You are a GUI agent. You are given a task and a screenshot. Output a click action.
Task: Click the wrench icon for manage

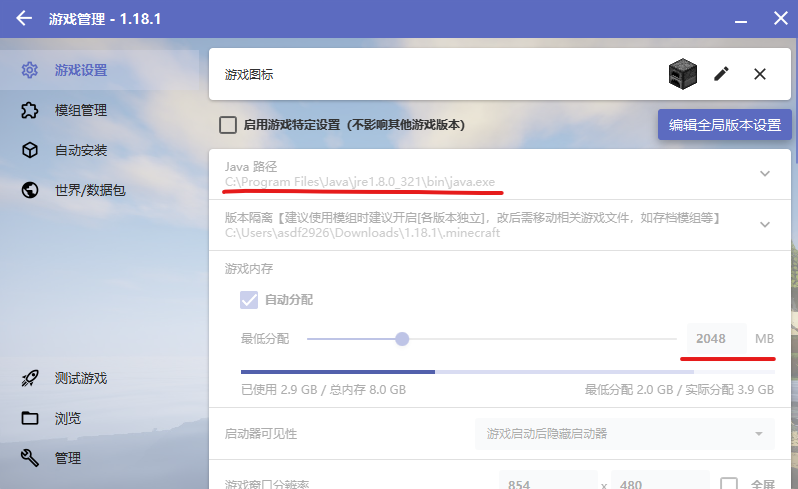pos(30,458)
